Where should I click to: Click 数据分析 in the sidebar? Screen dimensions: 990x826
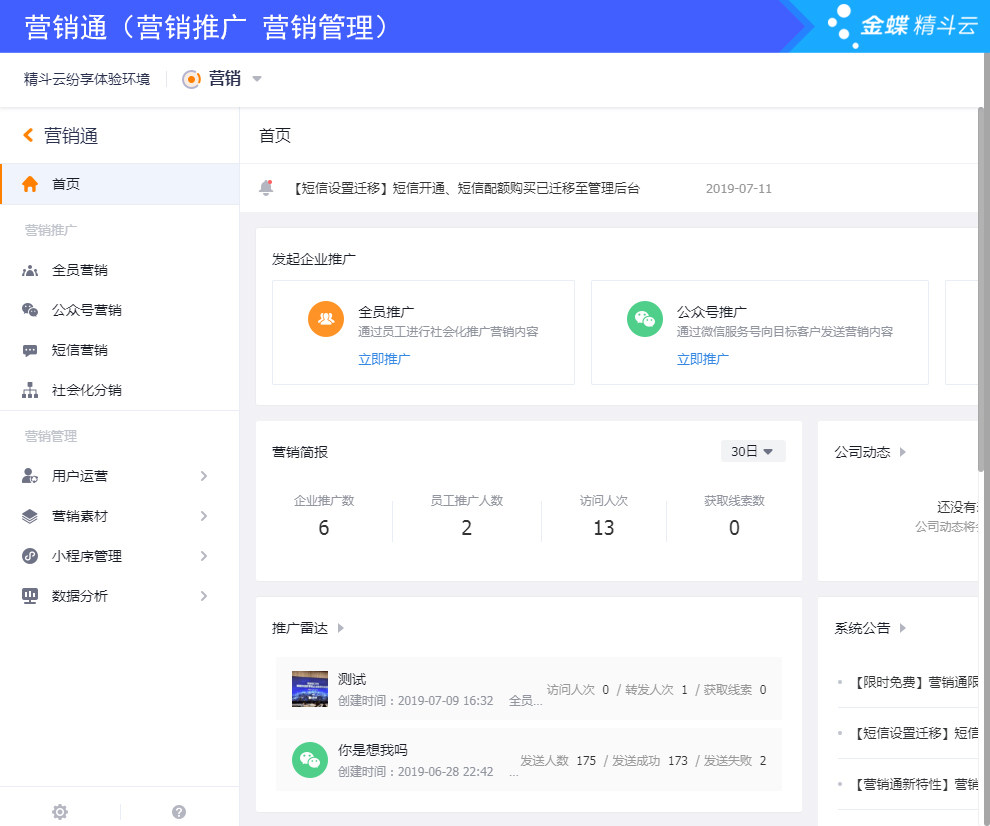pyautogui.click(x=80, y=596)
